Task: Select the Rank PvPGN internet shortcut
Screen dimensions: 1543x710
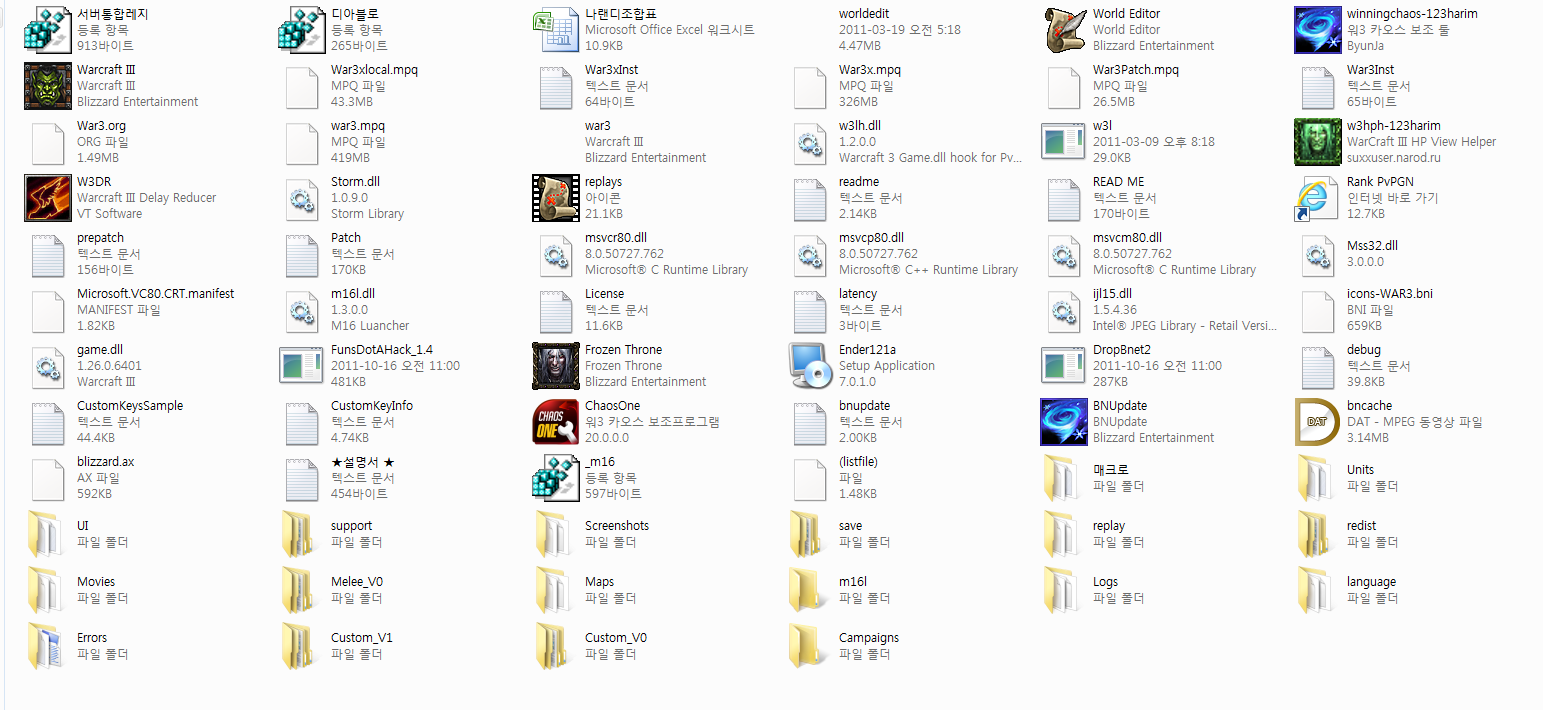Action: pyautogui.click(x=1318, y=198)
